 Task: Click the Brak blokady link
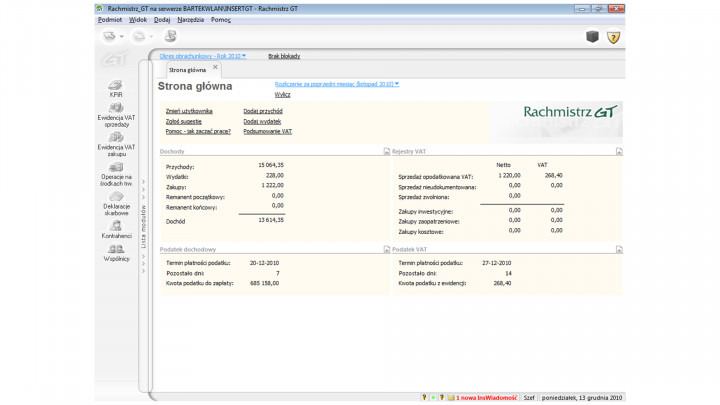284,56
